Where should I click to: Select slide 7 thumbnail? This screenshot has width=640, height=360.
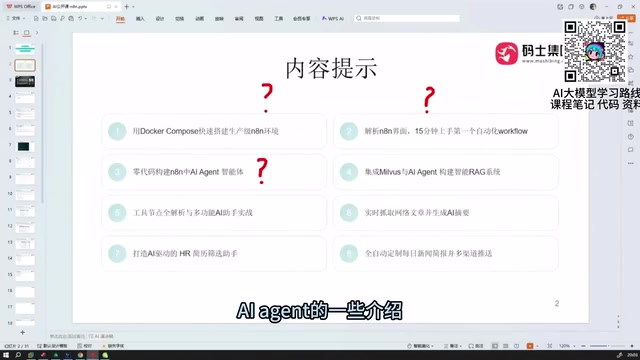point(25,146)
